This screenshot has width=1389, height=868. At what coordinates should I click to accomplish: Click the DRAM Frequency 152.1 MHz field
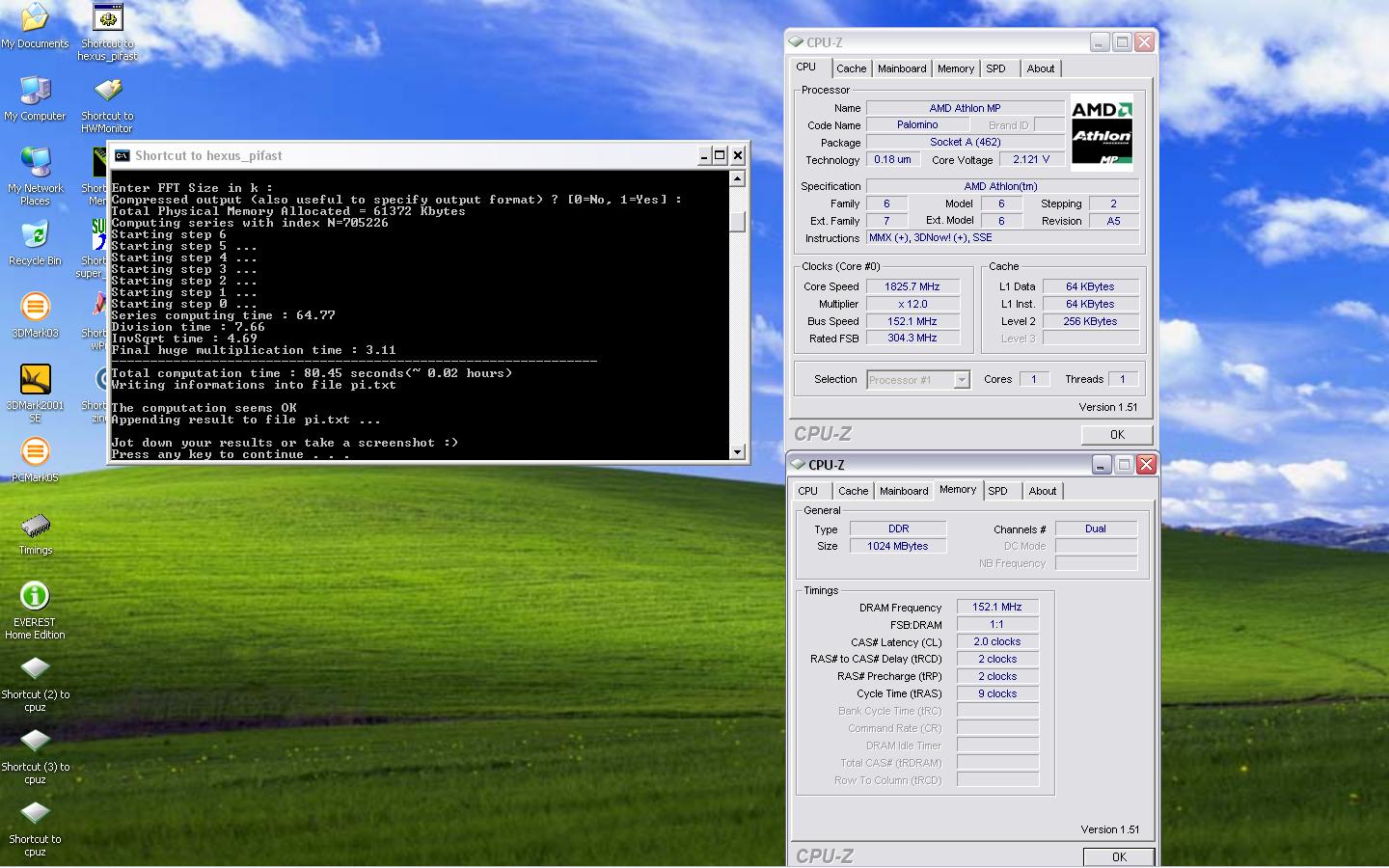coord(996,607)
